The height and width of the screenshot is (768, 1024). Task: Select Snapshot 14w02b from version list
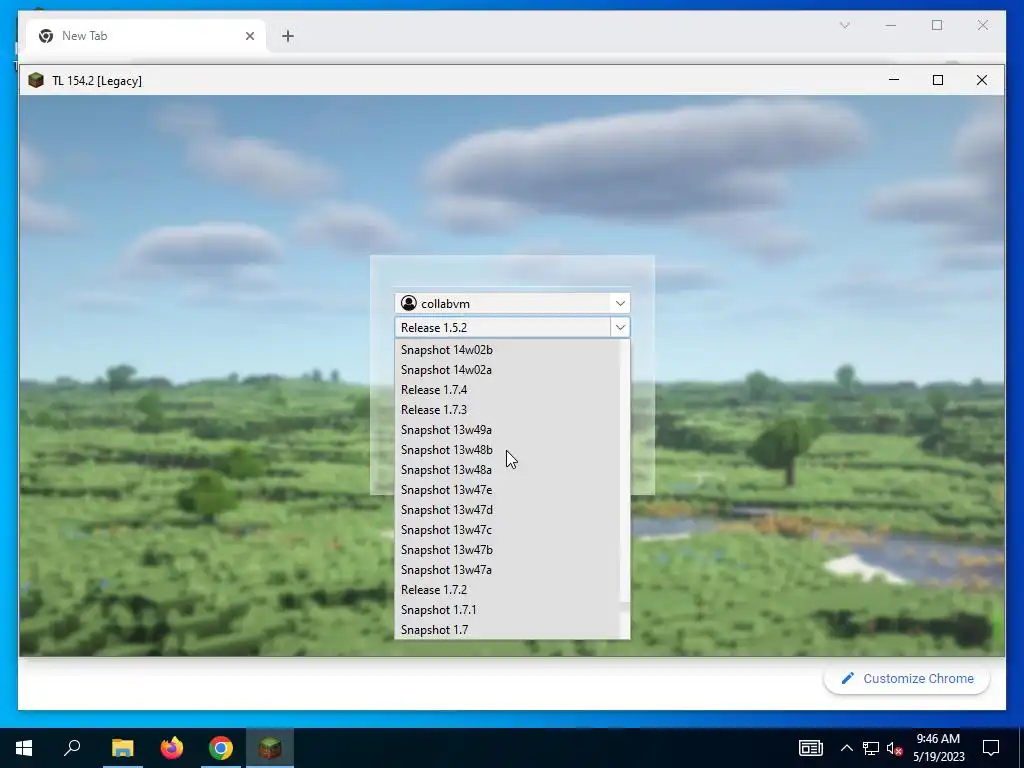pyautogui.click(x=507, y=350)
